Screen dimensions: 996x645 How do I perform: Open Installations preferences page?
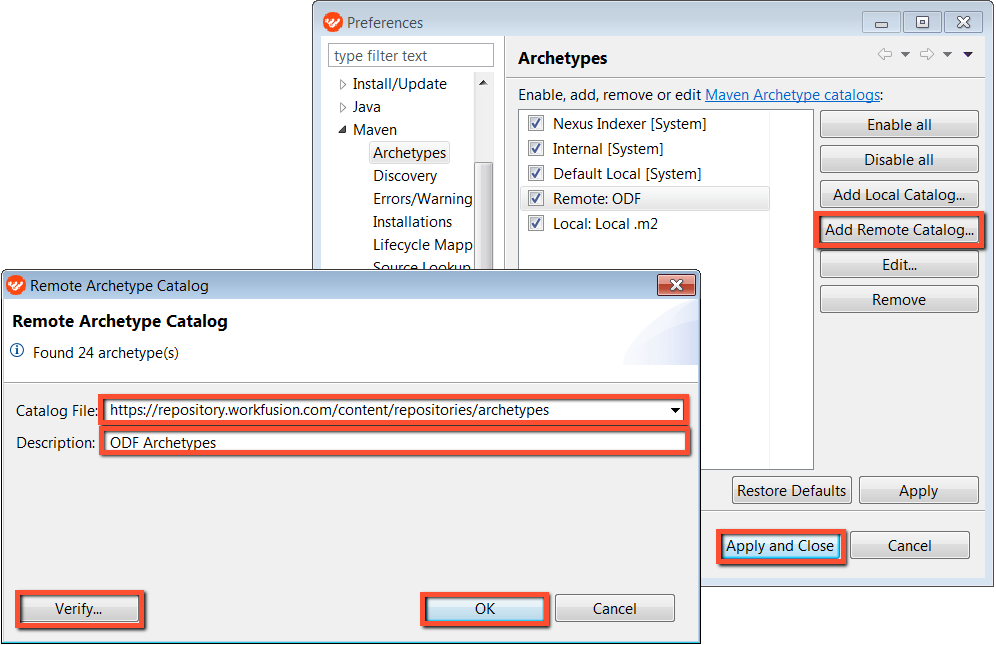(412, 222)
